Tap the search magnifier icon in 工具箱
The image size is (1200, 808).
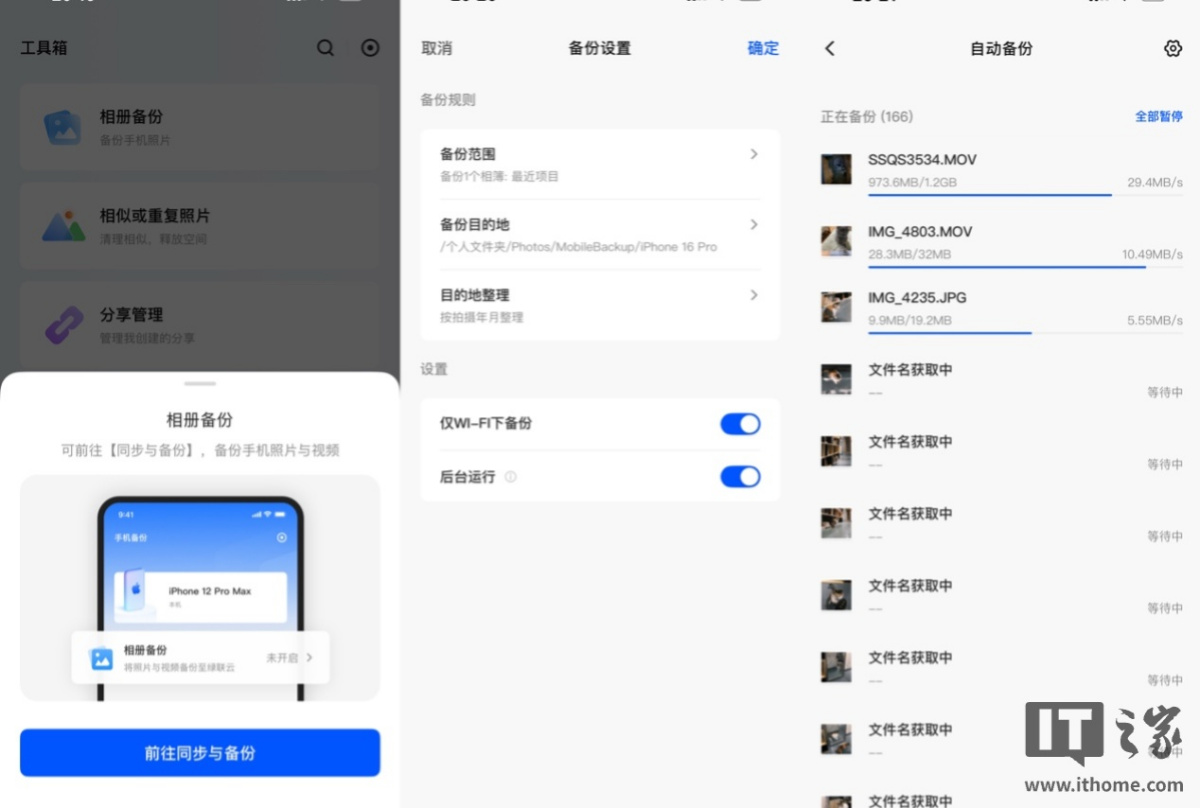click(325, 48)
